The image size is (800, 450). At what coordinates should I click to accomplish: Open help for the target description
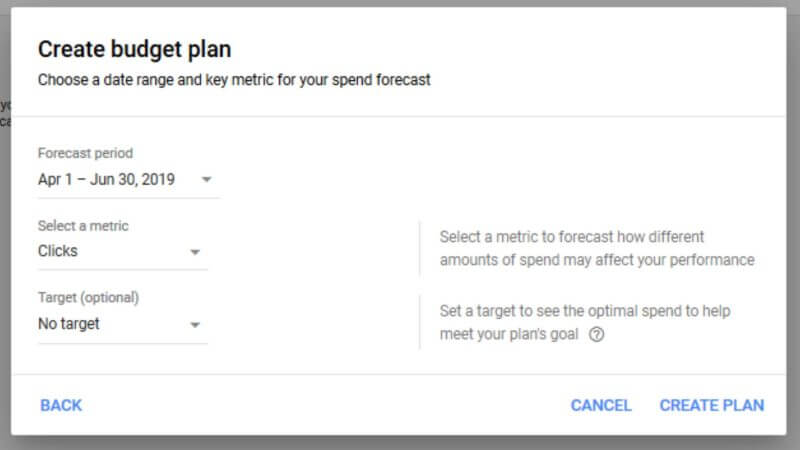[597, 335]
